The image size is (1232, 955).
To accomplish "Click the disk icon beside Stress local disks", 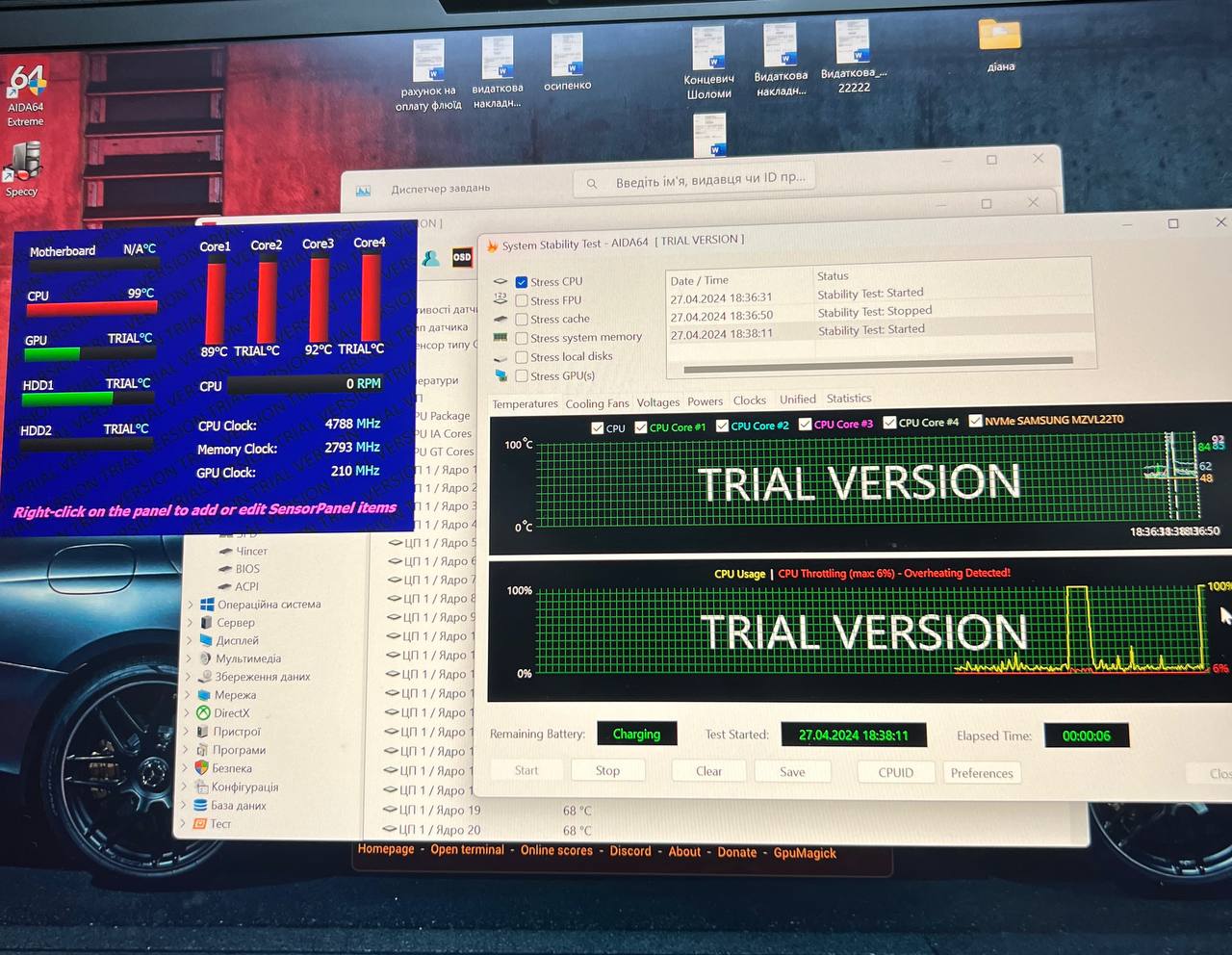I will 500,357.
